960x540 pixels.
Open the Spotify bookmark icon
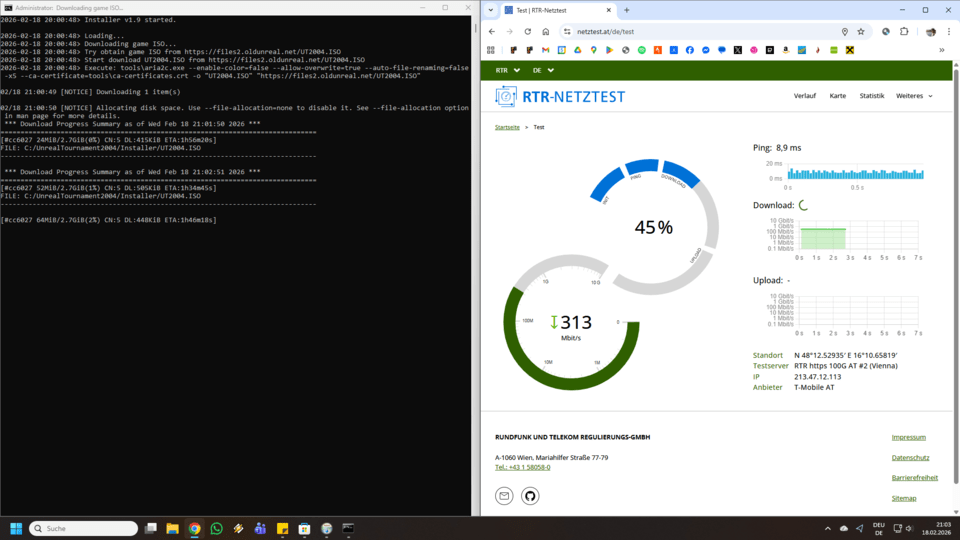[x=642, y=50]
